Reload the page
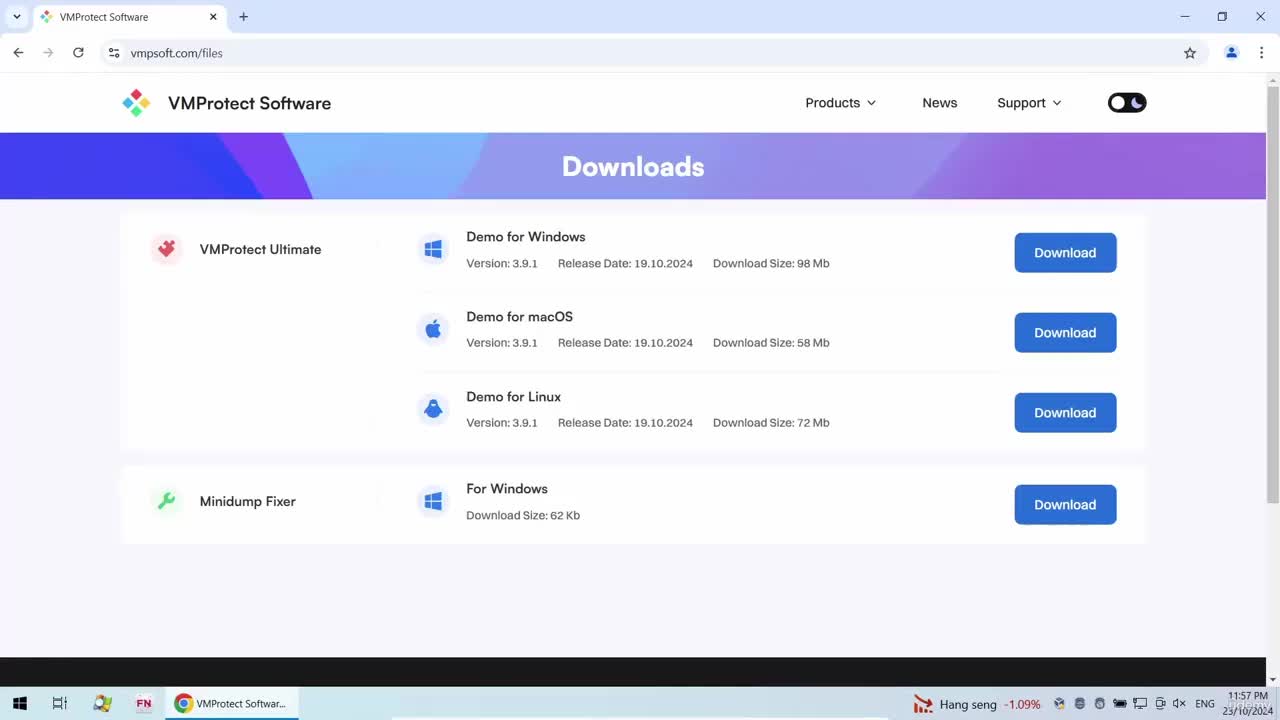The image size is (1280, 720). [78, 53]
